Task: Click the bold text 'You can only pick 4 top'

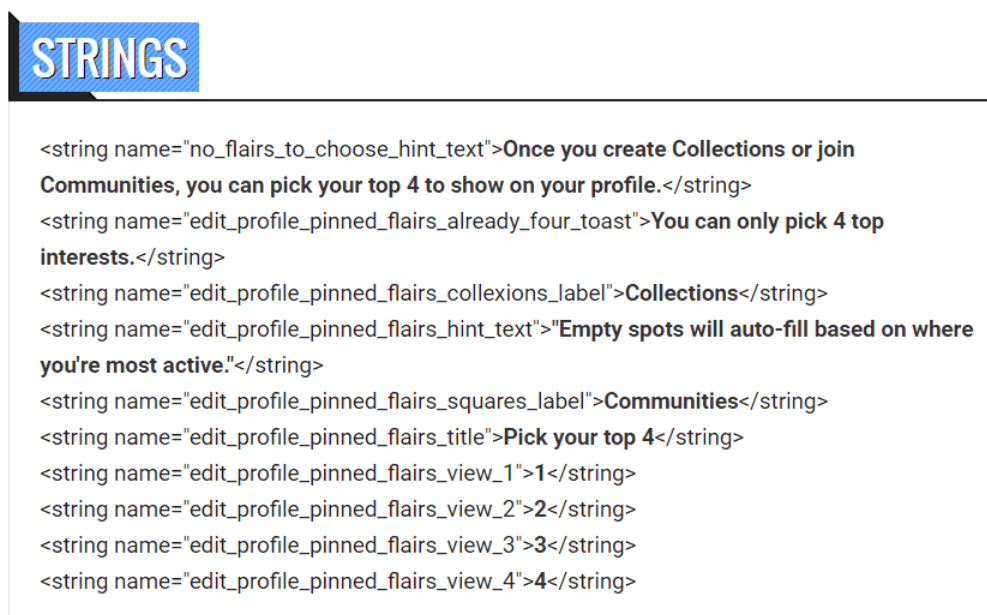Action: 767,222
